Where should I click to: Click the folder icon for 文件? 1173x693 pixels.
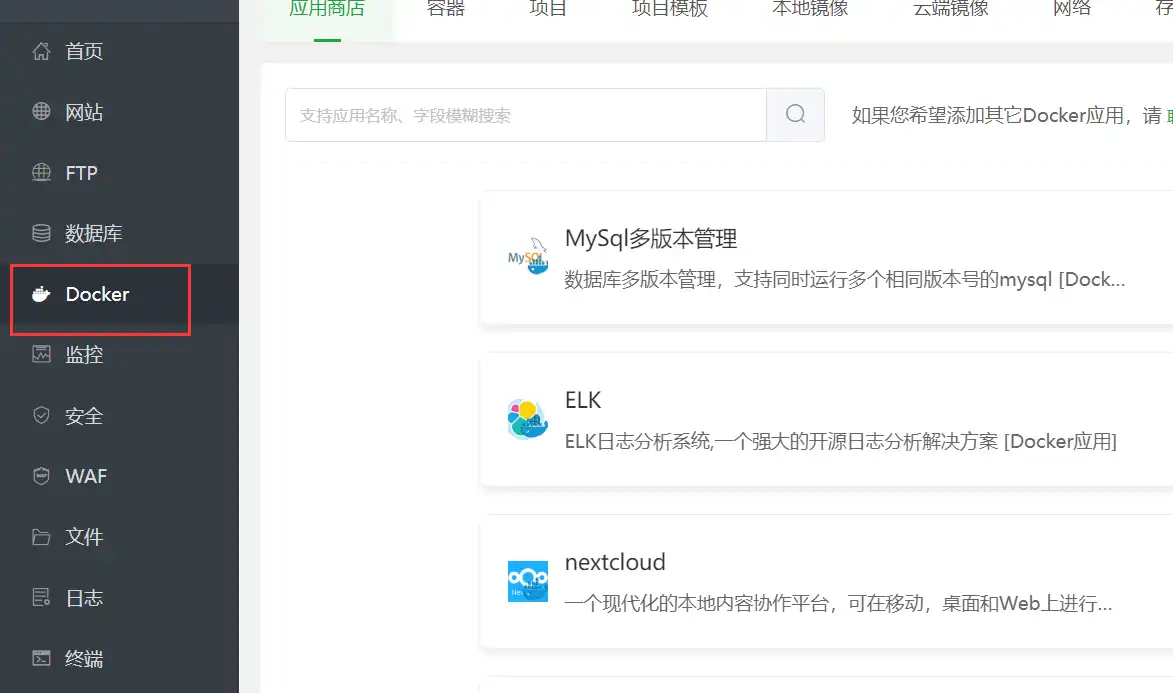click(41, 537)
